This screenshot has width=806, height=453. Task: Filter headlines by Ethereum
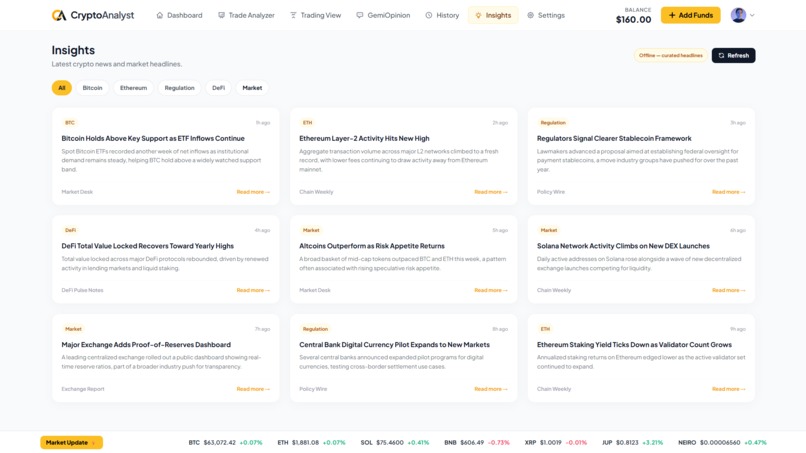(134, 88)
